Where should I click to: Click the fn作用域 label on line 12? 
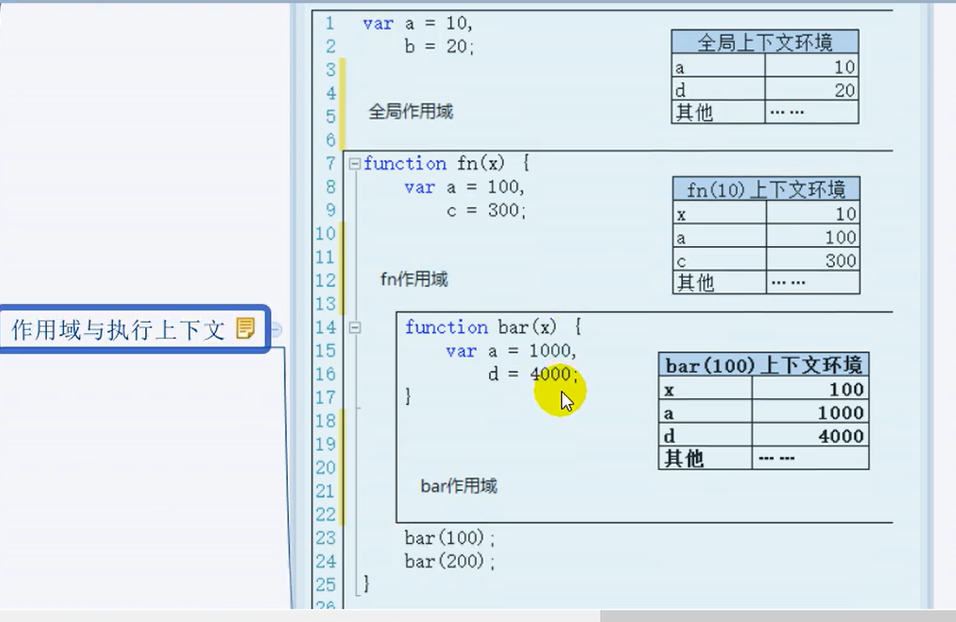(411, 279)
